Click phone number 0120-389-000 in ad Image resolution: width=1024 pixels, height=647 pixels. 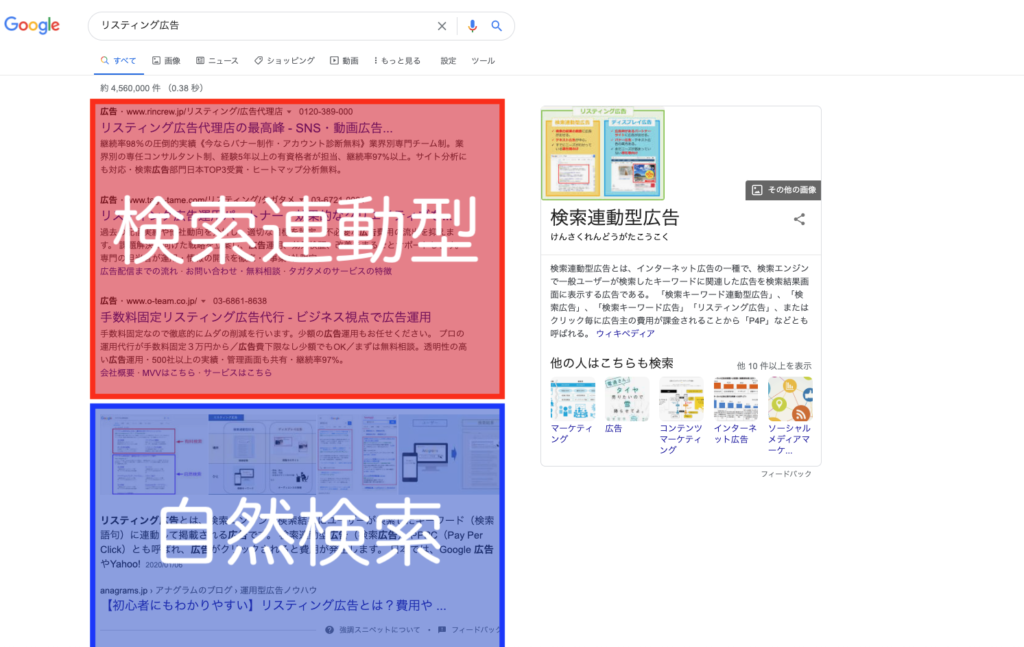[326, 112]
